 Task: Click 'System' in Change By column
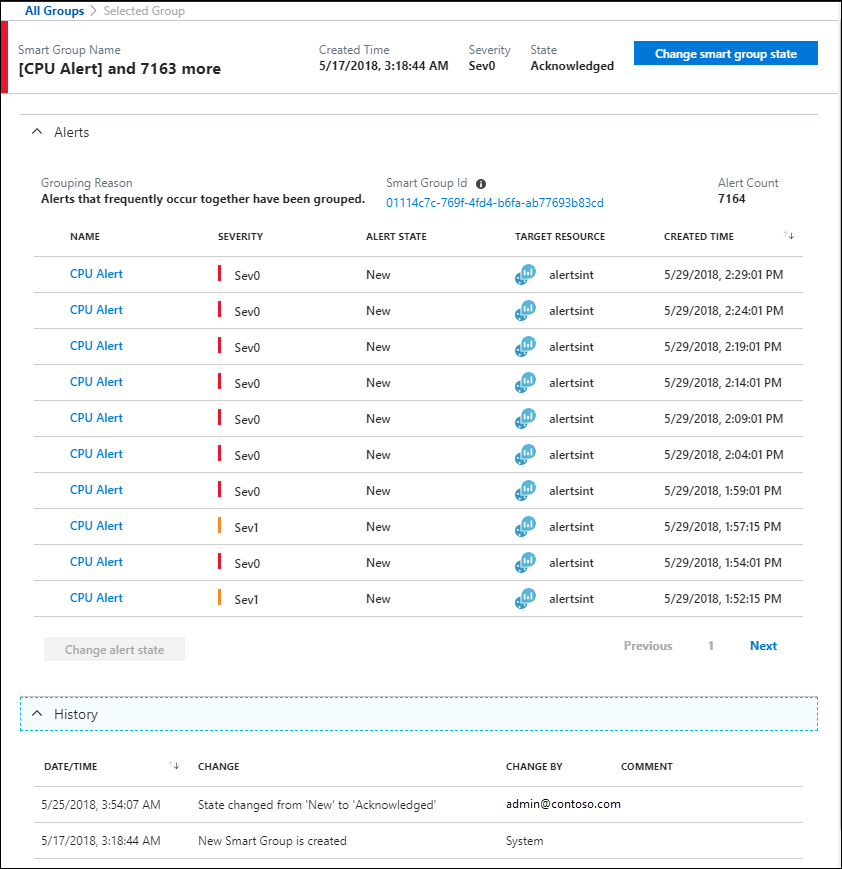[524, 841]
